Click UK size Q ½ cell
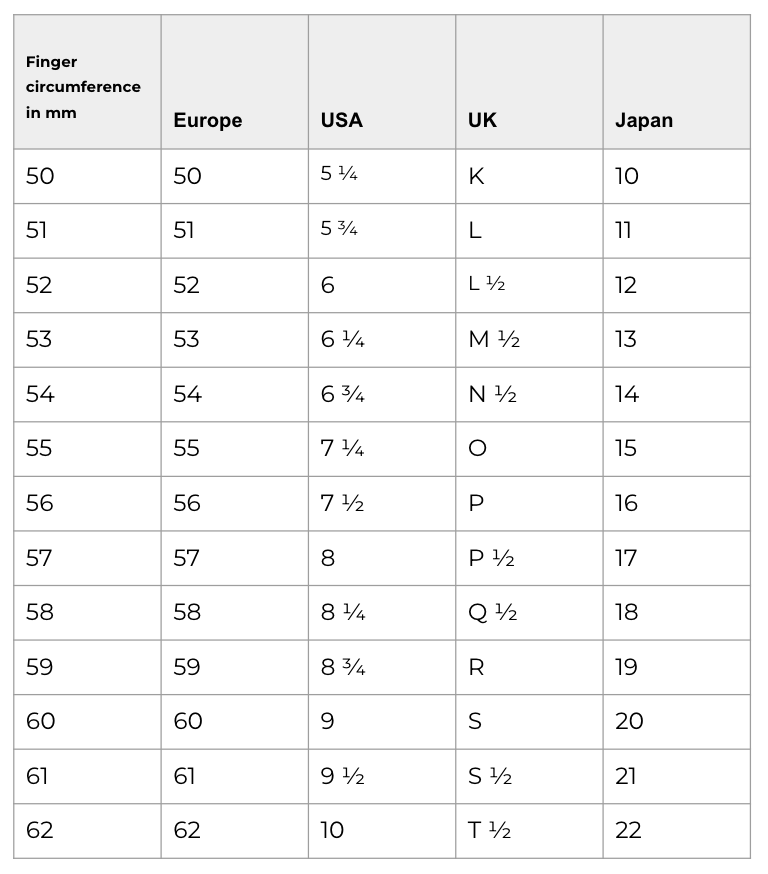Image resolution: width=768 pixels, height=874 pixels. tap(493, 612)
